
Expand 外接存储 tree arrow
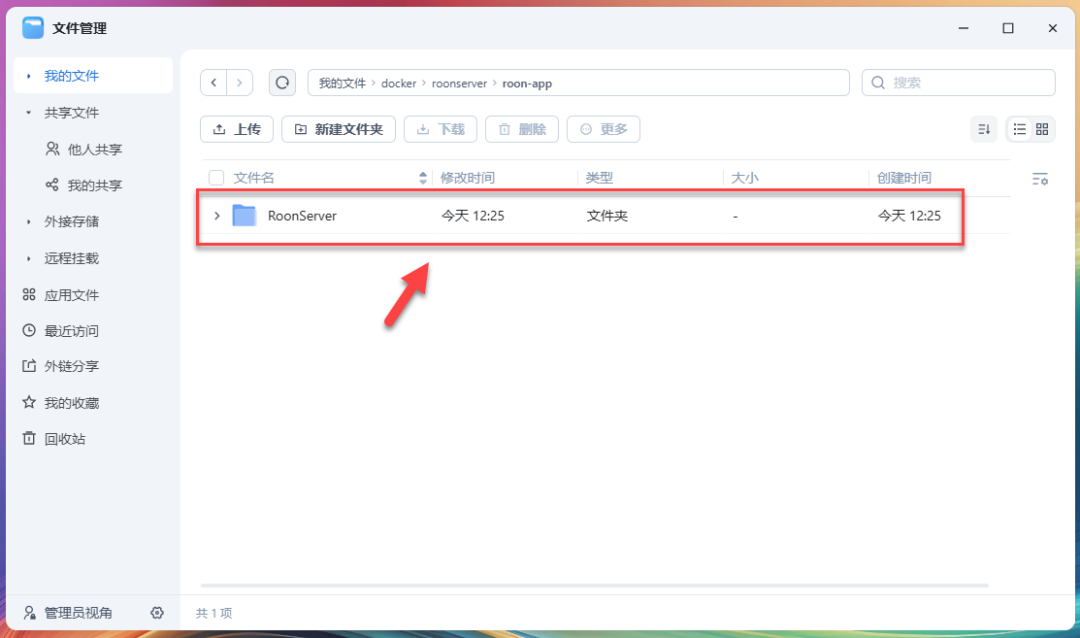coord(28,221)
